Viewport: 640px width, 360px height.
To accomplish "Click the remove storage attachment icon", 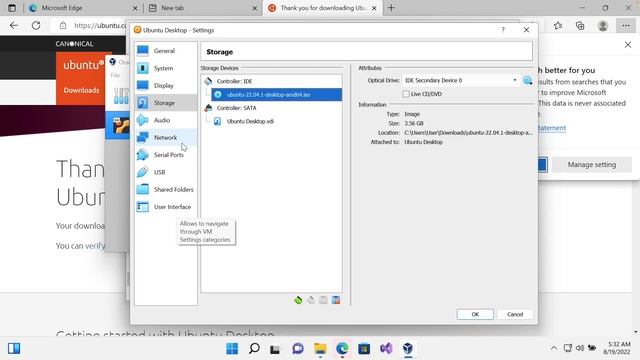I will 336,300.
